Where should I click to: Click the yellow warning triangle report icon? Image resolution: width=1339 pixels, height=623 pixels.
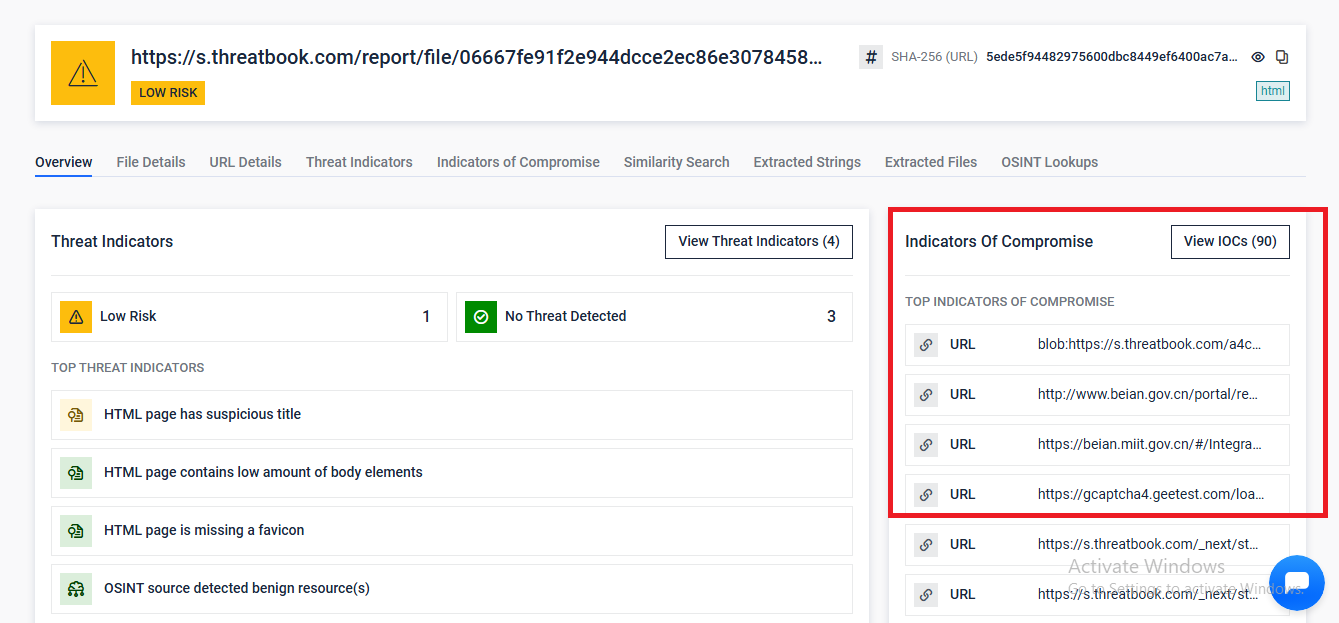83,73
